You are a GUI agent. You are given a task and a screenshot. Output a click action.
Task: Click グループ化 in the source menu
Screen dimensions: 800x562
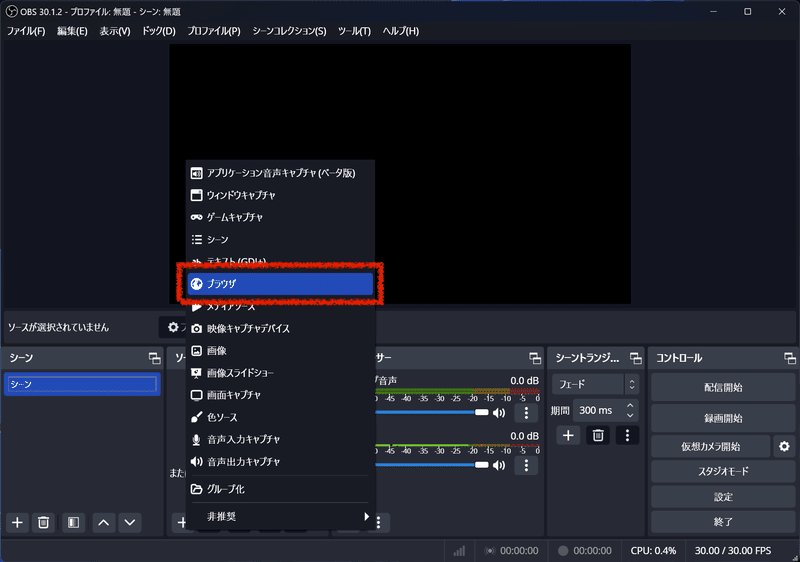[x=280, y=489]
